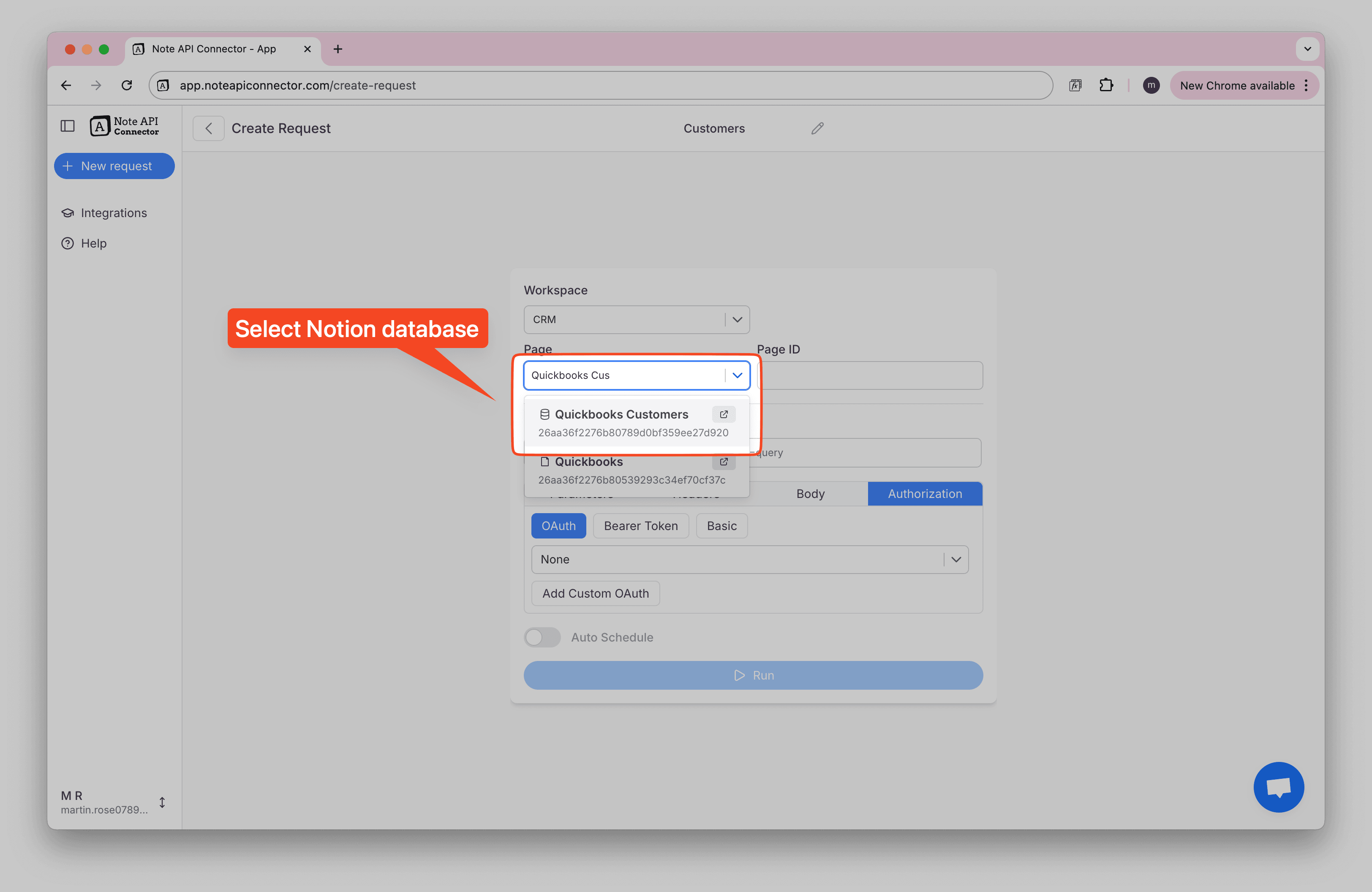The height and width of the screenshot is (892, 1372).
Task: Open Quickbooks Customers in external link icon
Action: pos(724,414)
